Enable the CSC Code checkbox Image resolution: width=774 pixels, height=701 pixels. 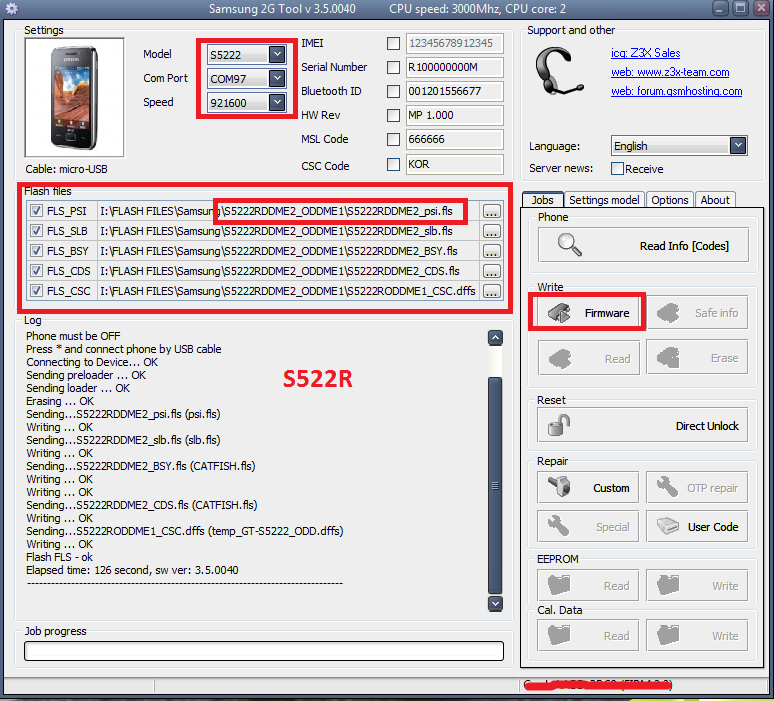[x=393, y=164]
